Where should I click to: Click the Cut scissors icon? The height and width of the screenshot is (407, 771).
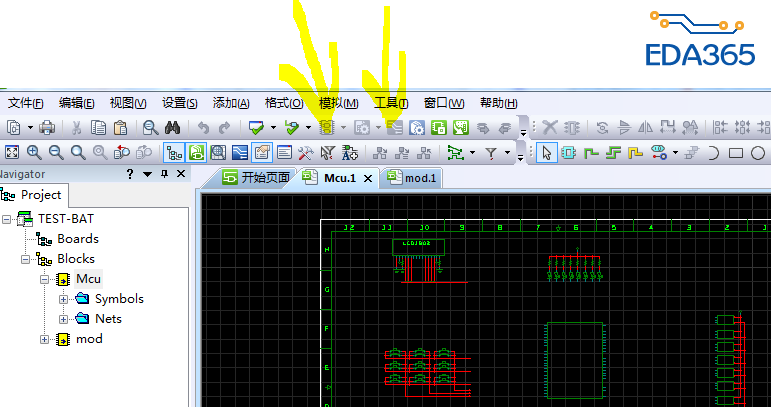[x=76, y=128]
